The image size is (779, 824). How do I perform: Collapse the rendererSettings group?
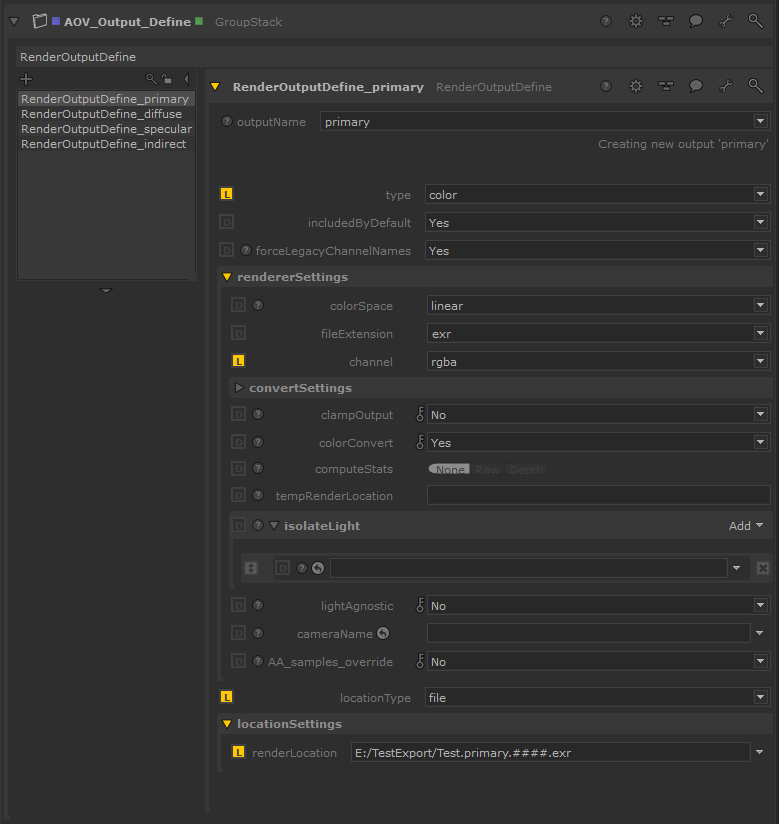click(227, 277)
